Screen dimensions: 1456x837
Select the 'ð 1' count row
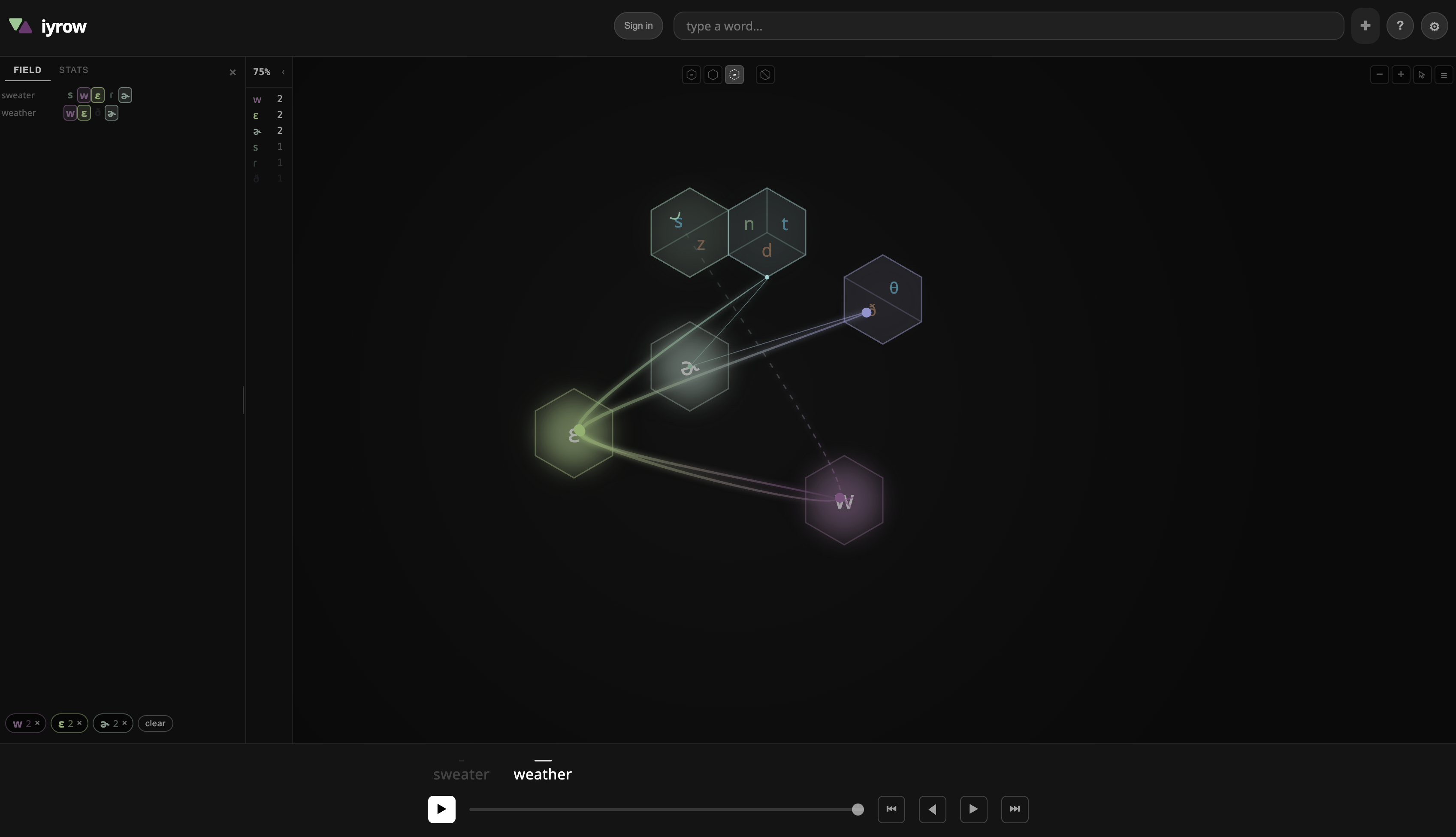pyautogui.click(x=268, y=179)
